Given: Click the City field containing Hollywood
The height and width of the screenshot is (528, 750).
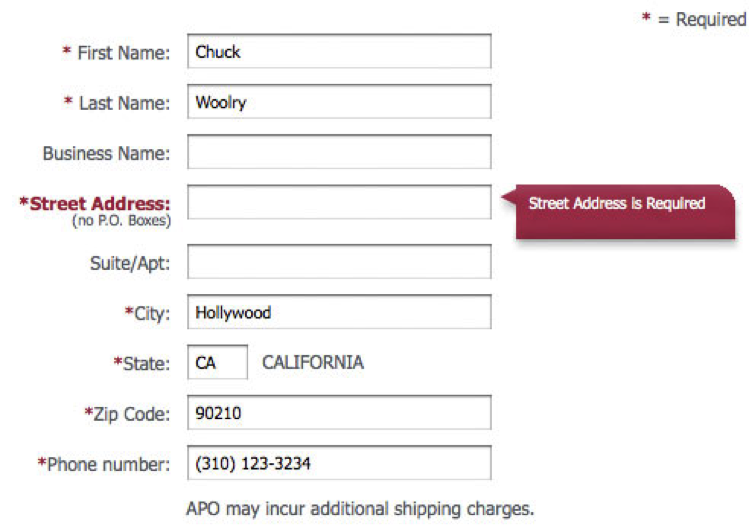Looking at the screenshot, I should [339, 312].
